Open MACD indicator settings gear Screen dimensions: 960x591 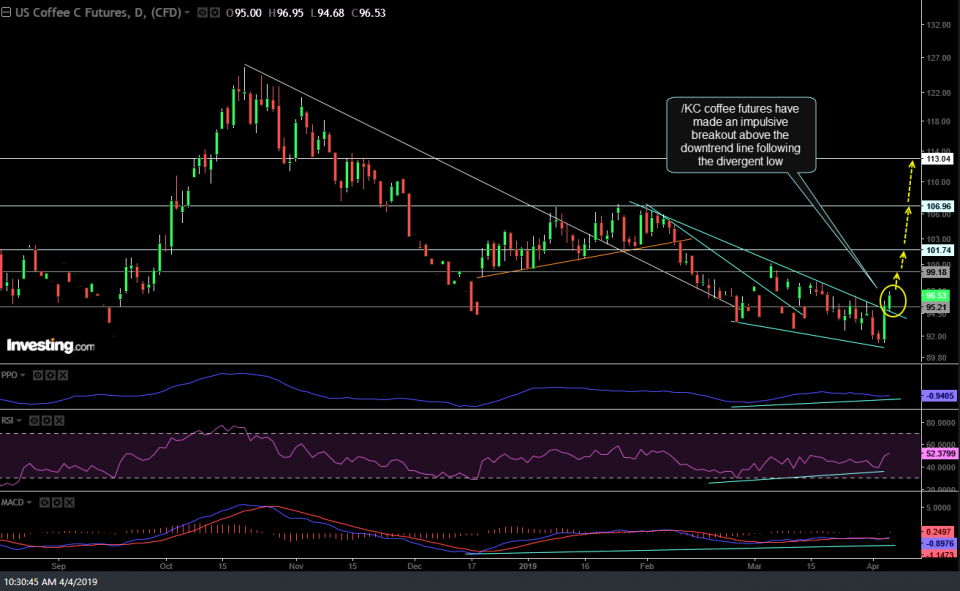57,502
